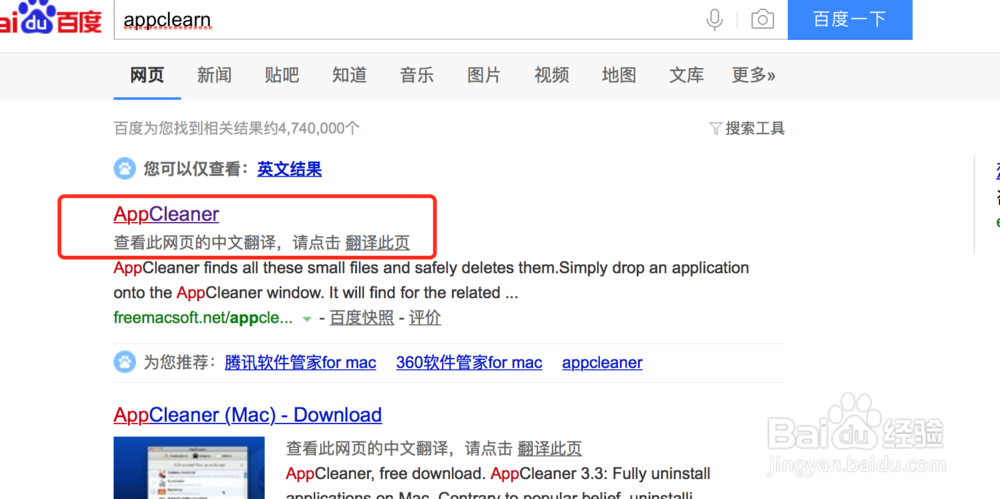This screenshot has width=1000, height=499.
Task: Click the Baidu logo
Action: [50, 19]
